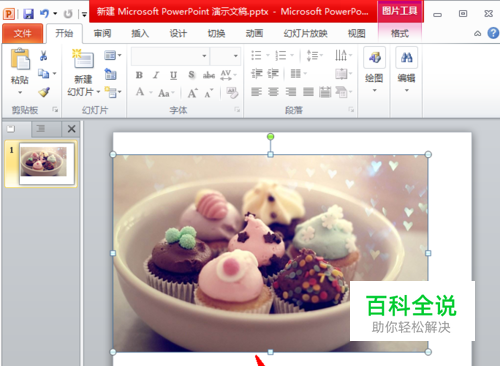Close the slide thumbnail pane

pyautogui.click(x=71, y=129)
